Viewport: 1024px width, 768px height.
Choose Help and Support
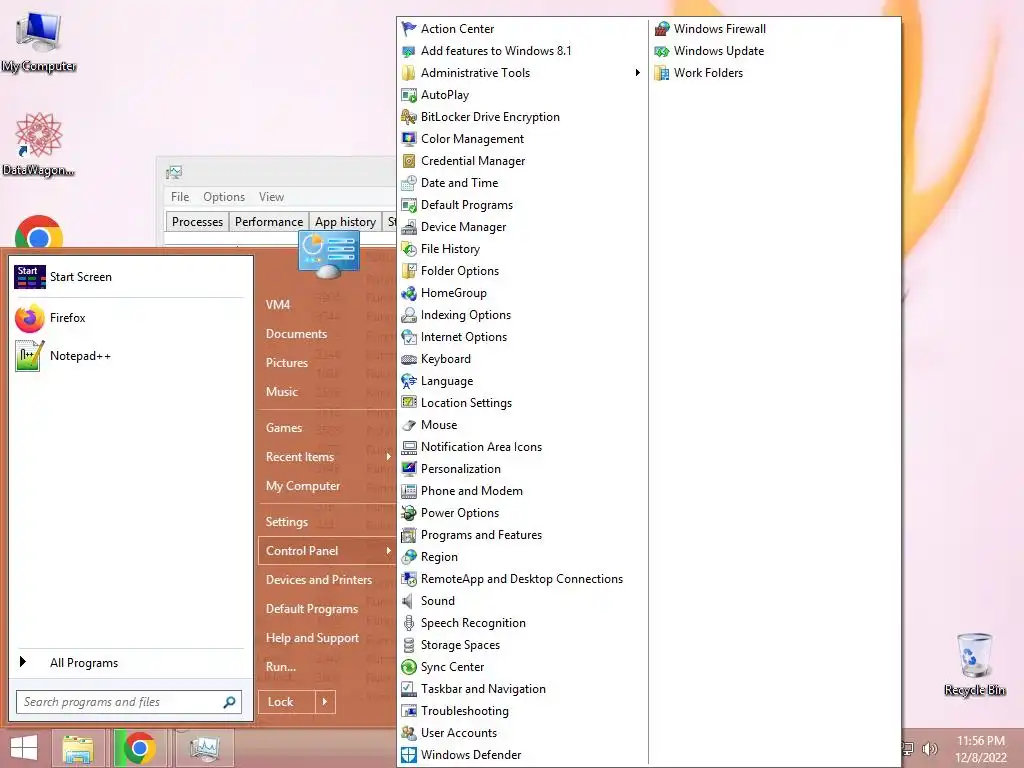click(x=312, y=638)
